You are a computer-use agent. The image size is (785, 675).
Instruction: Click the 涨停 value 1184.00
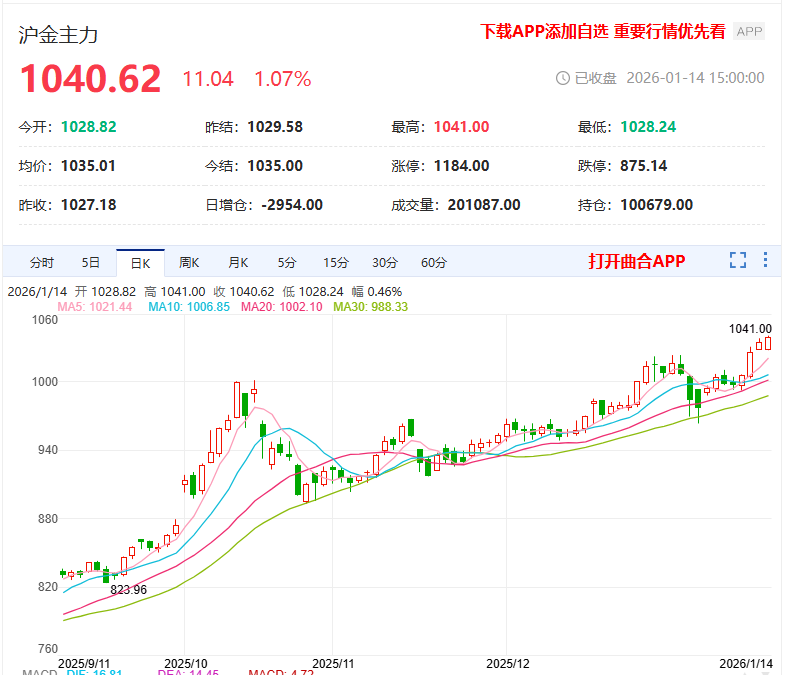pyautogui.click(x=462, y=166)
